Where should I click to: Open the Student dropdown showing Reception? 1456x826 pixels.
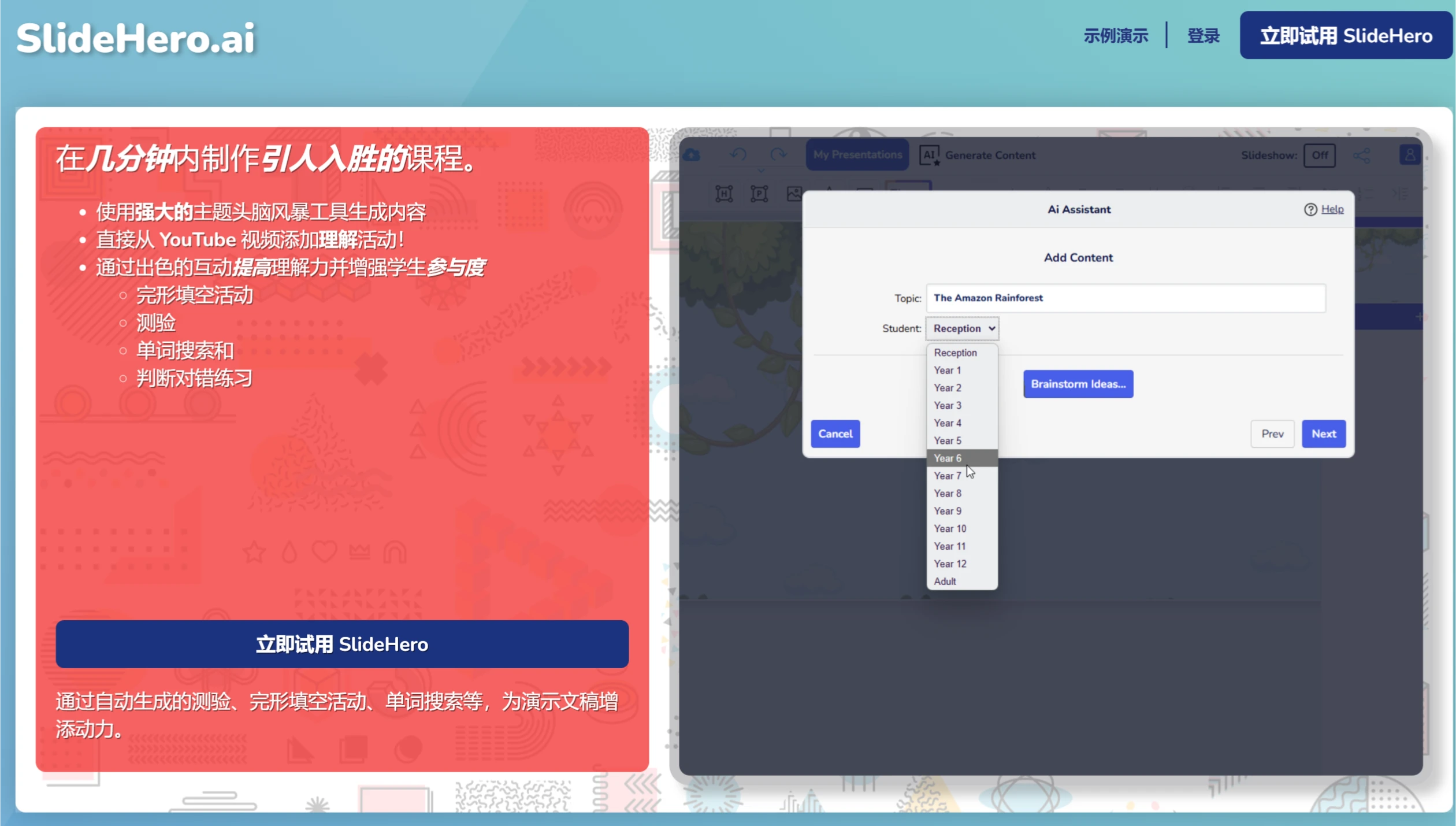(x=962, y=328)
